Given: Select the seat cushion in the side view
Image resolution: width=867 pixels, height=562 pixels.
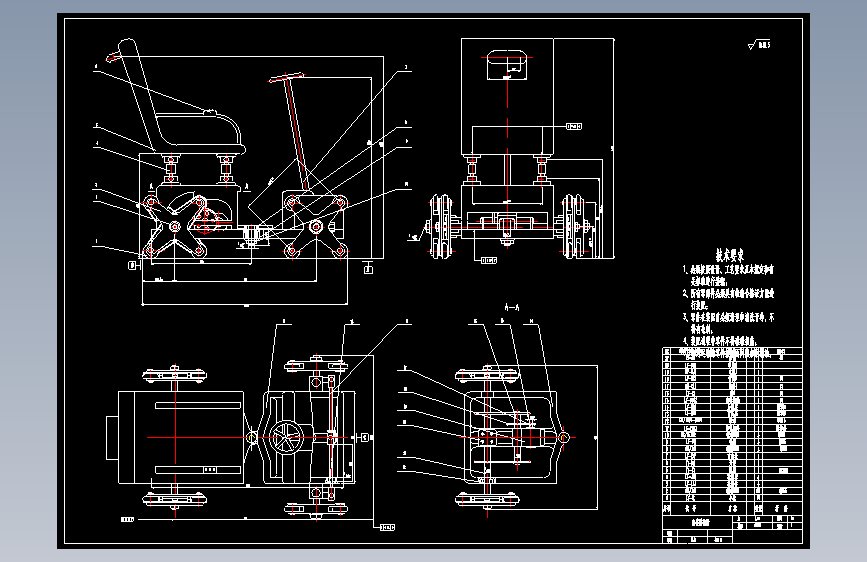Looking at the screenshot, I should [x=200, y=132].
